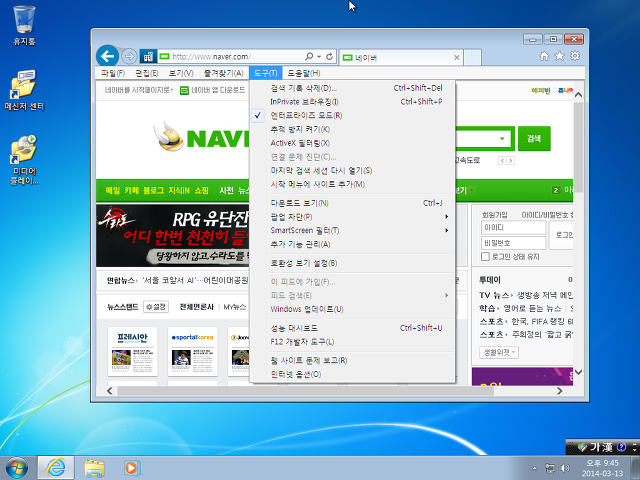Check the 로그인 상태 유지 checkbox
The width and height of the screenshot is (640, 480).
pyautogui.click(x=485, y=257)
